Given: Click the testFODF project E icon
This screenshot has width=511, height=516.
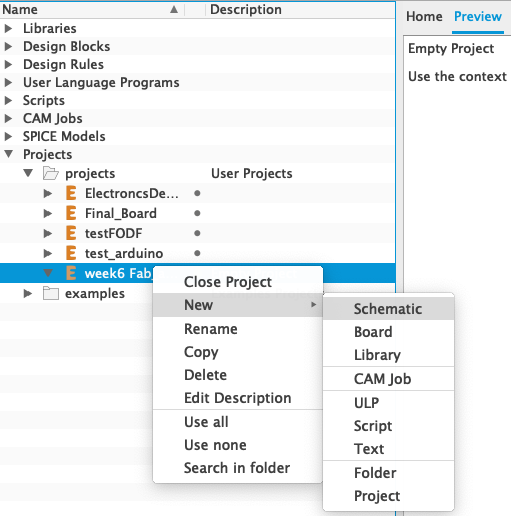Looking at the screenshot, I should pos(71,233).
